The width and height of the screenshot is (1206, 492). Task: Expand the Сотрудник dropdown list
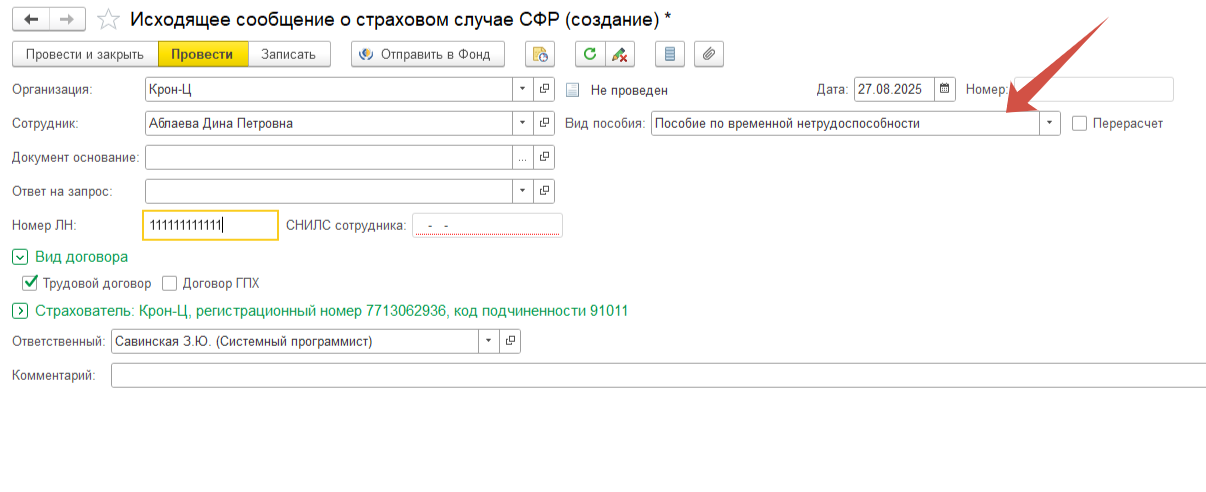pos(522,123)
